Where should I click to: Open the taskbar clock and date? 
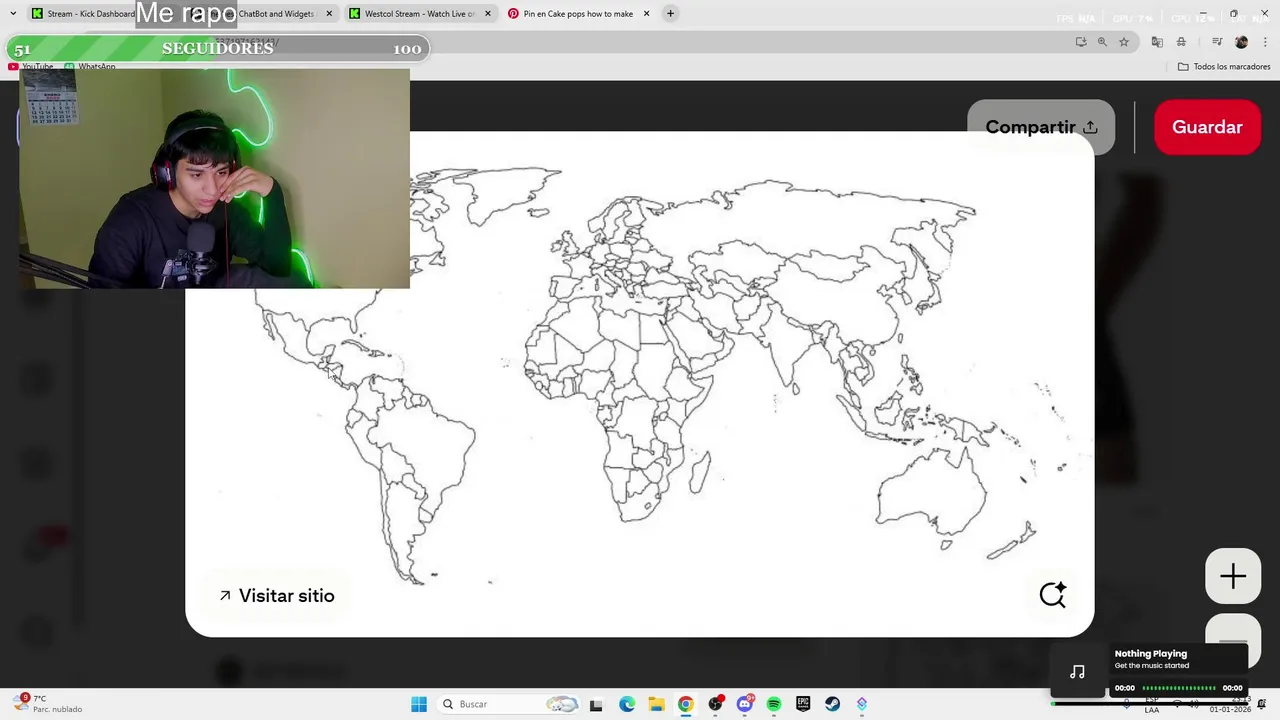[1230, 704]
